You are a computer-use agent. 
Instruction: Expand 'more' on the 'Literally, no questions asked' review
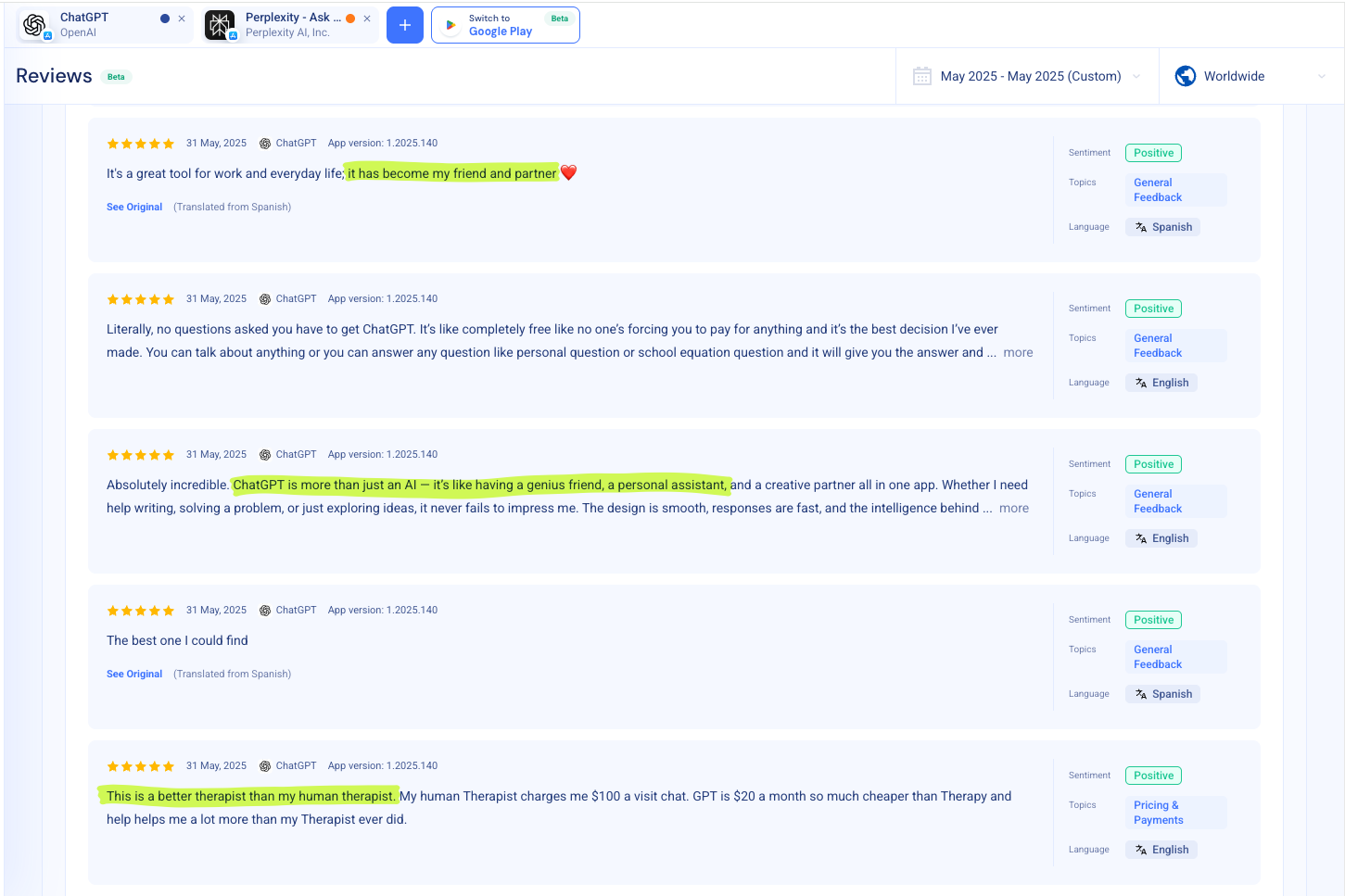pyautogui.click(x=1018, y=352)
